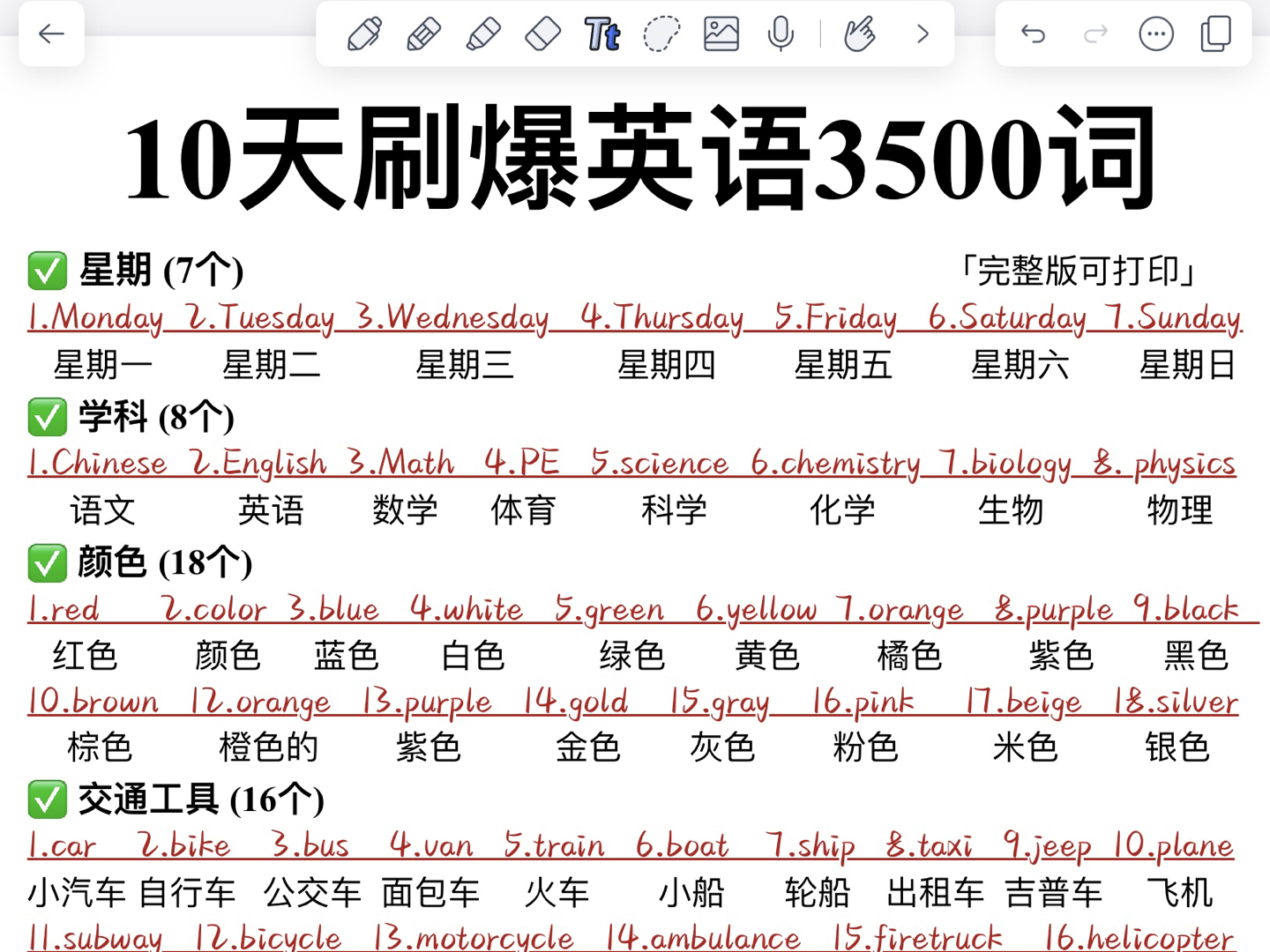Click the translation 生物
The width and height of the screenshot is (1270, 952).
(1011, 510)
